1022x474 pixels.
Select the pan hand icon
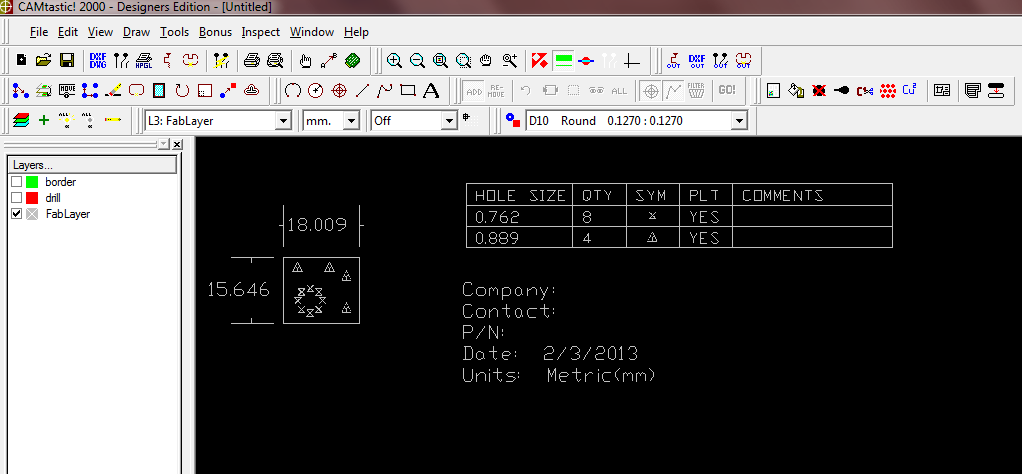click(x=486, y=61)
